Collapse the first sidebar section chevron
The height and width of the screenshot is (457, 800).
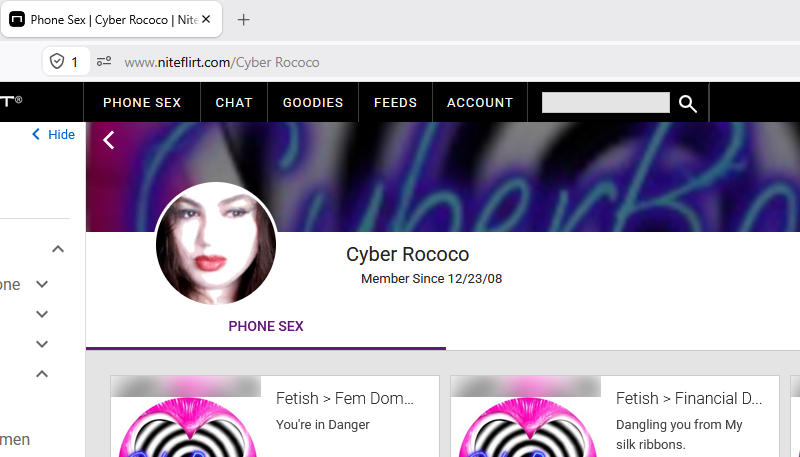tap(58, 249)
